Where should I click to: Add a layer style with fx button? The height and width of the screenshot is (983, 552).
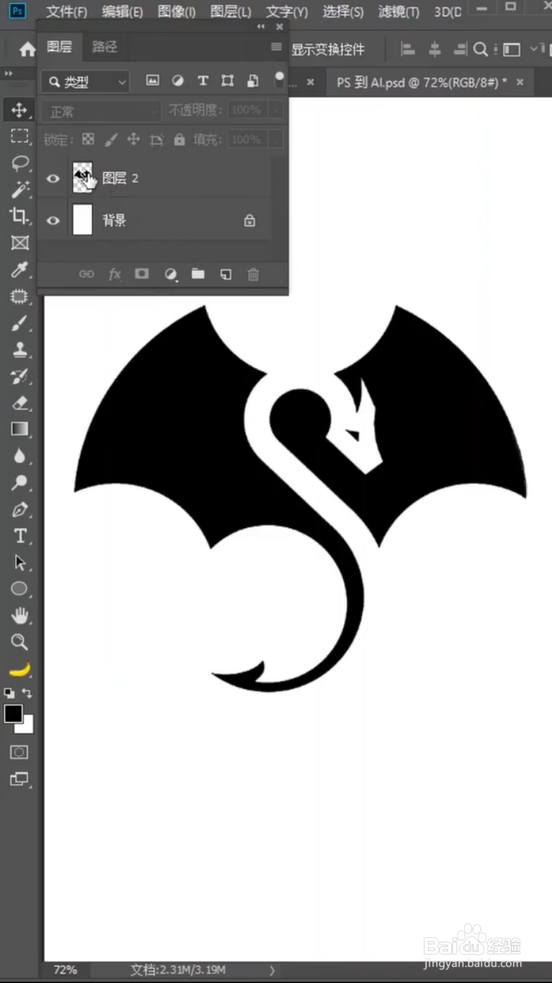[x=115, y=274]
